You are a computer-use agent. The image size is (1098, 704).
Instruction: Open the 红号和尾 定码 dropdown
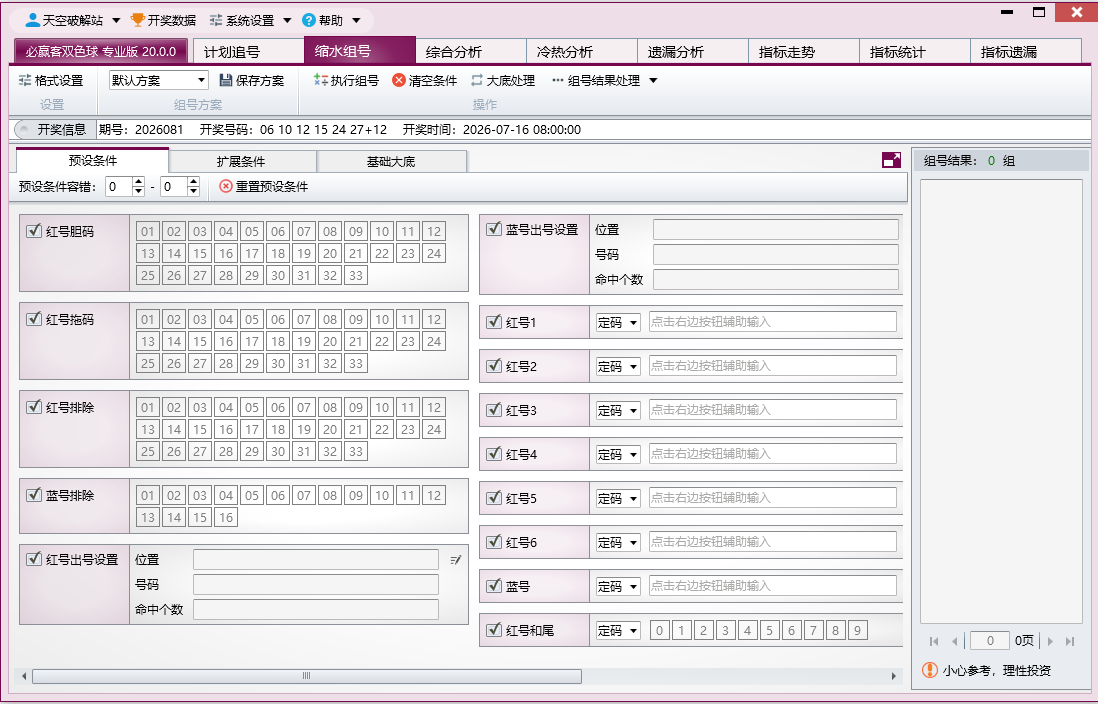point(618,630)
